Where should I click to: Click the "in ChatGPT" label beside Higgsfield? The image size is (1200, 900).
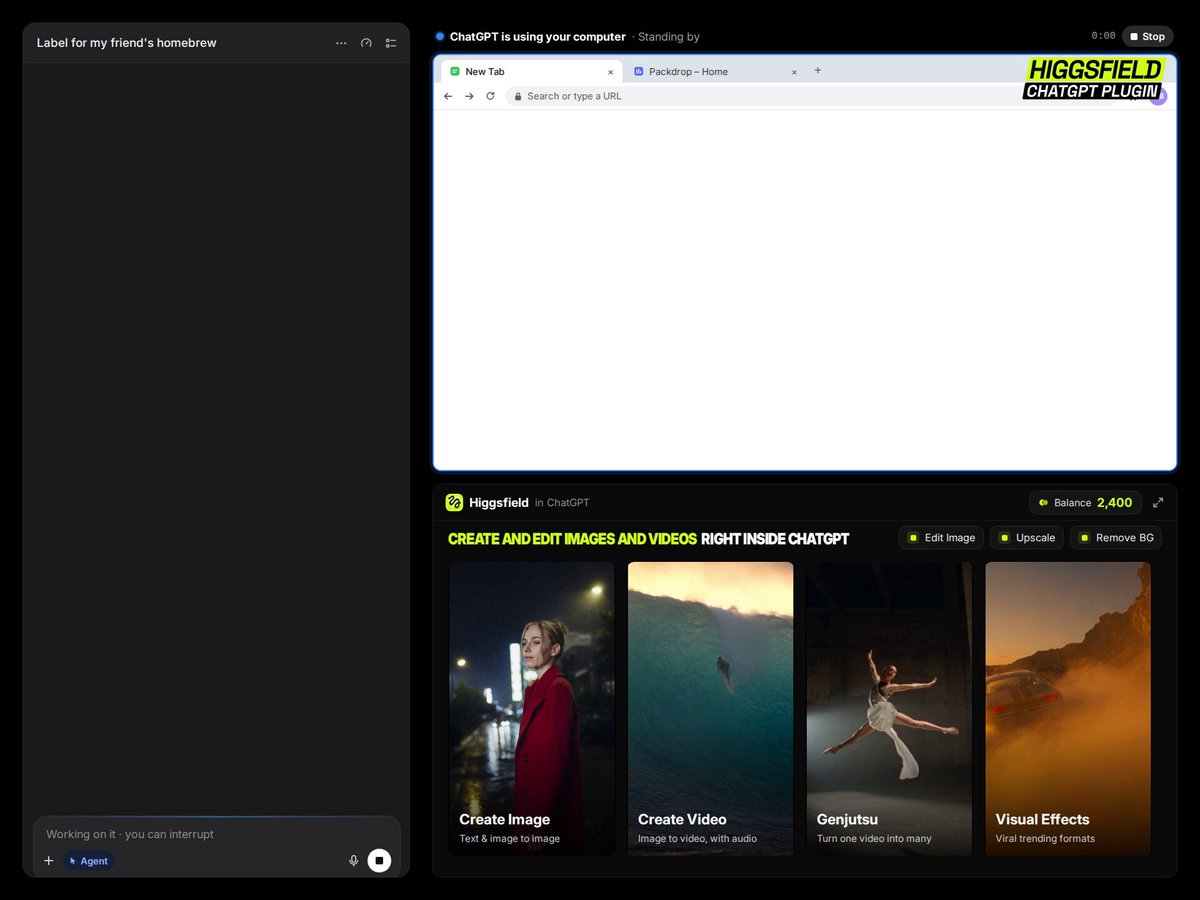pos(562,503)
